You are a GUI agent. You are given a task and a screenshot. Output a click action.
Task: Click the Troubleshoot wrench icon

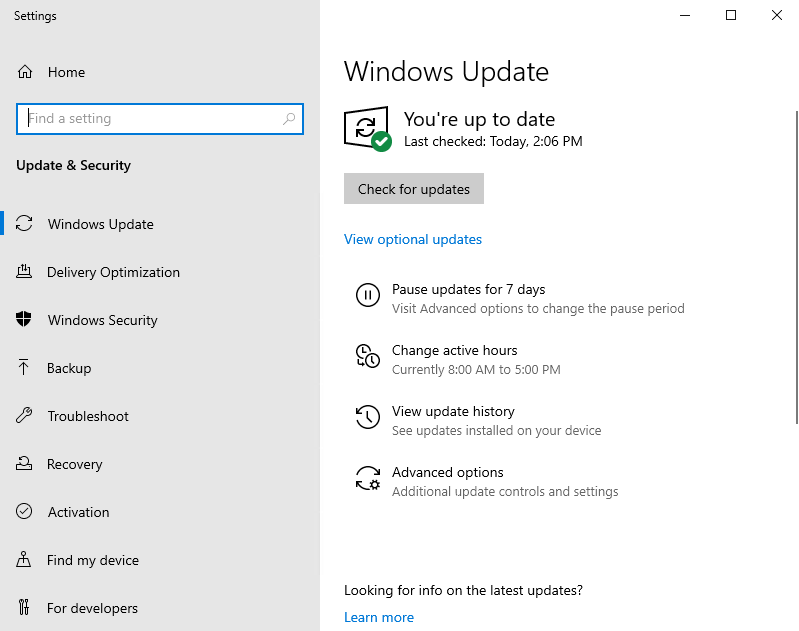pos(24,415)
